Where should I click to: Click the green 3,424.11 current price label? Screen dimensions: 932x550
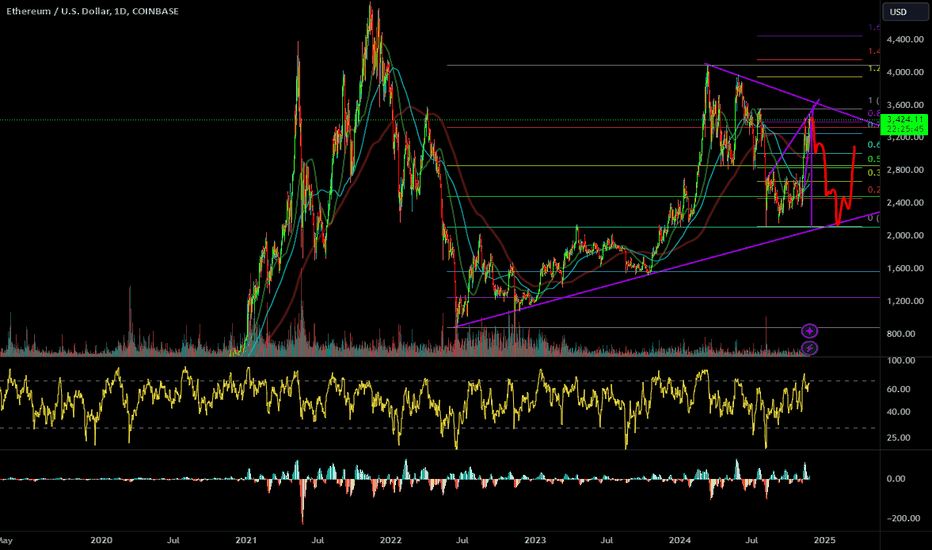904,120
